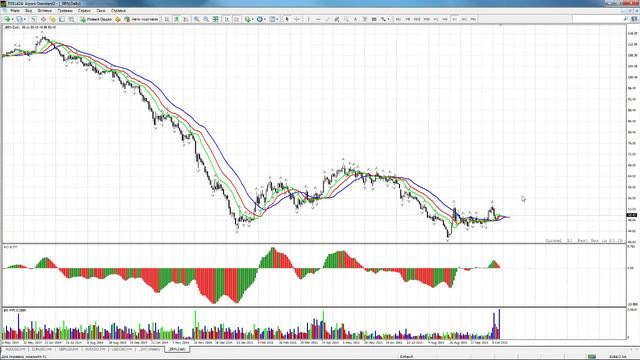Image resolution: width=640 pixels, height=360 pixels.
Task: Zoom out on the chart
Action: click(206, 19)
